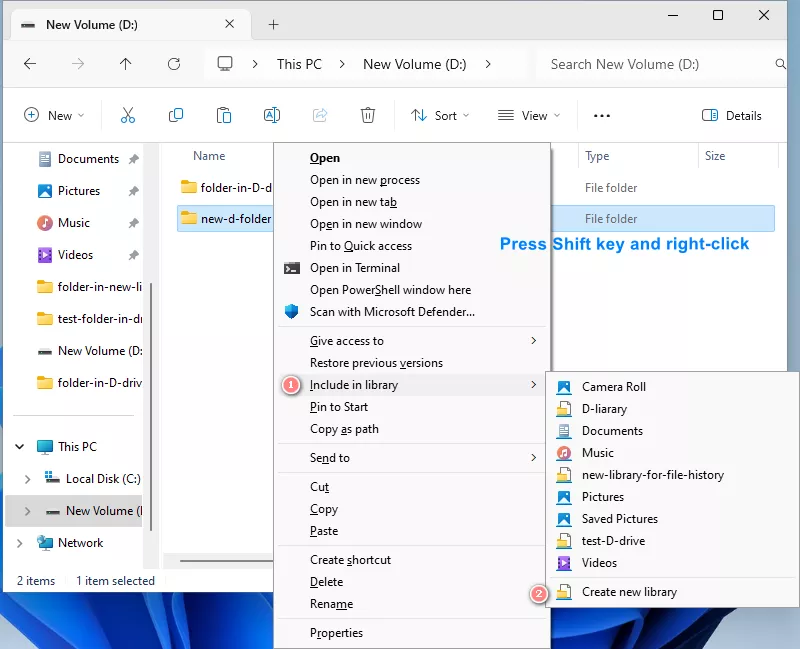Open the Send to submenu
This screenshot has height=649, width=800.
tap(412, 458)
